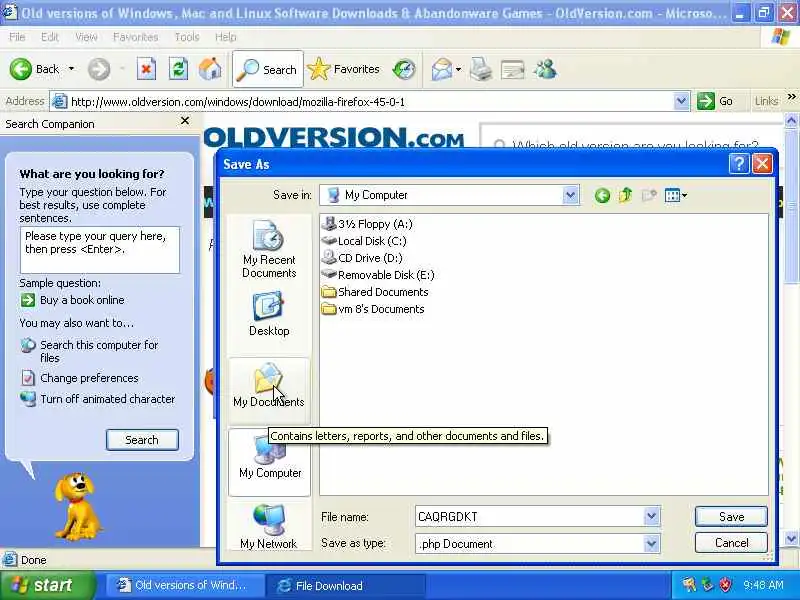
Task: Click the Stop page loading icon
Action: [x=146, y=69]
